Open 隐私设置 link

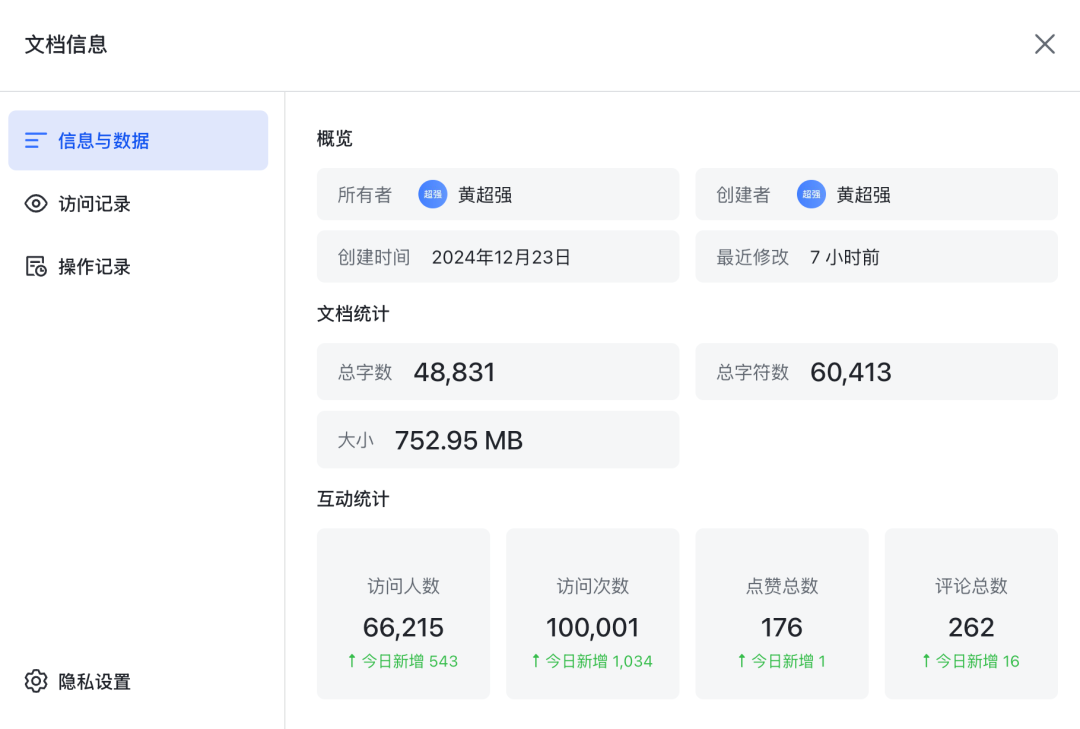pyautogui.click(x=94, y=682)
